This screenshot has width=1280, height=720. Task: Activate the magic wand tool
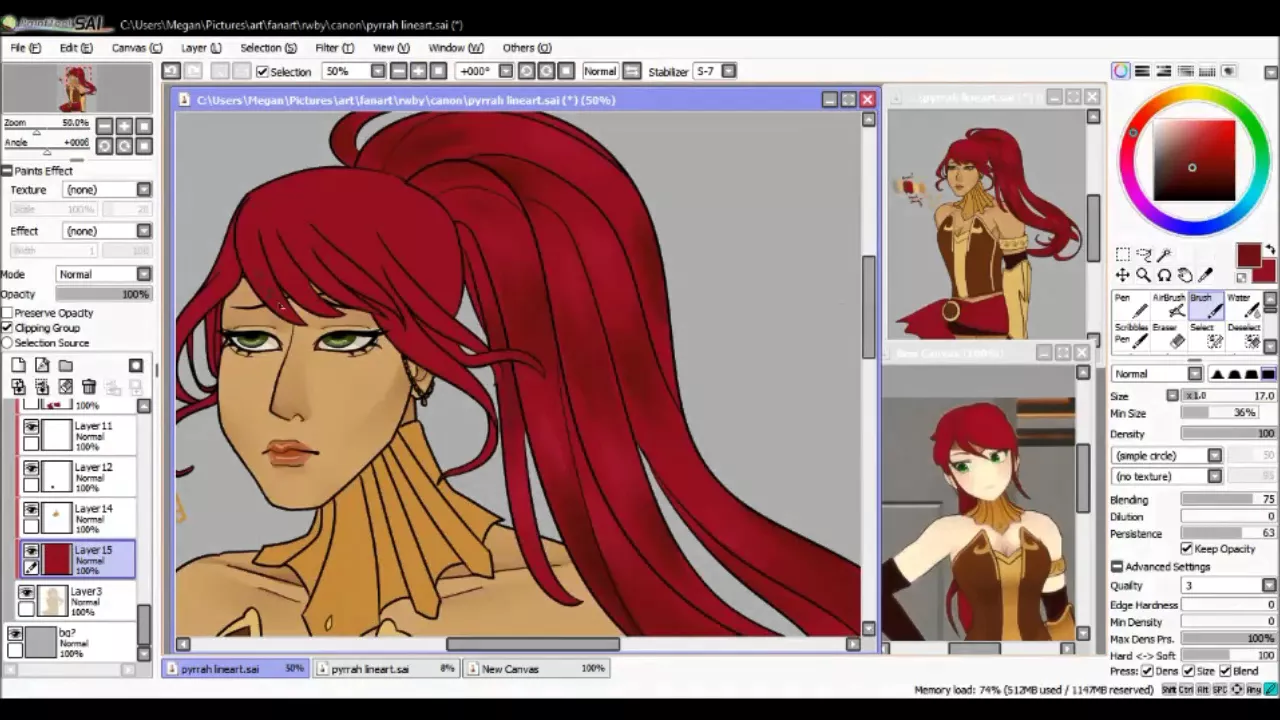[1165, 255]
